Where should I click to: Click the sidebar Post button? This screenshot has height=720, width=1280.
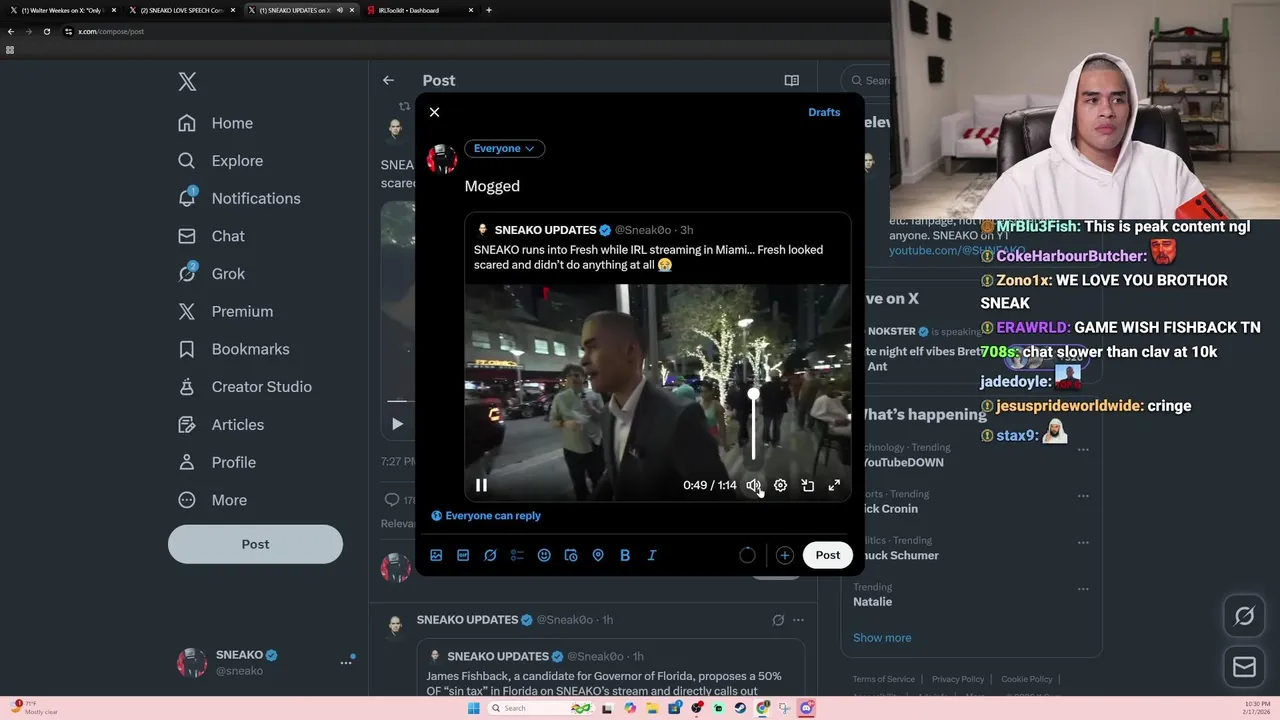point(255,544)
